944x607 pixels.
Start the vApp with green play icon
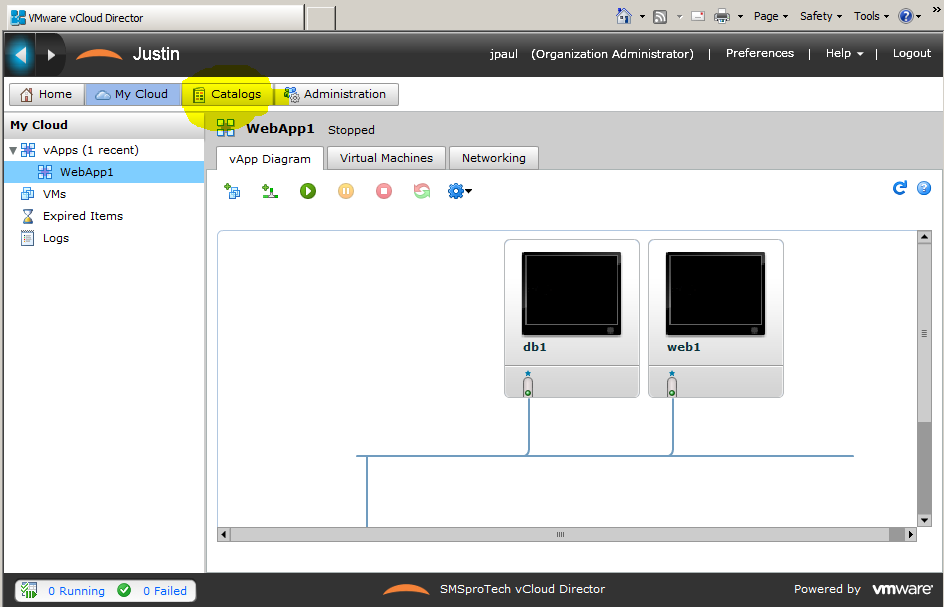(308, 191)
